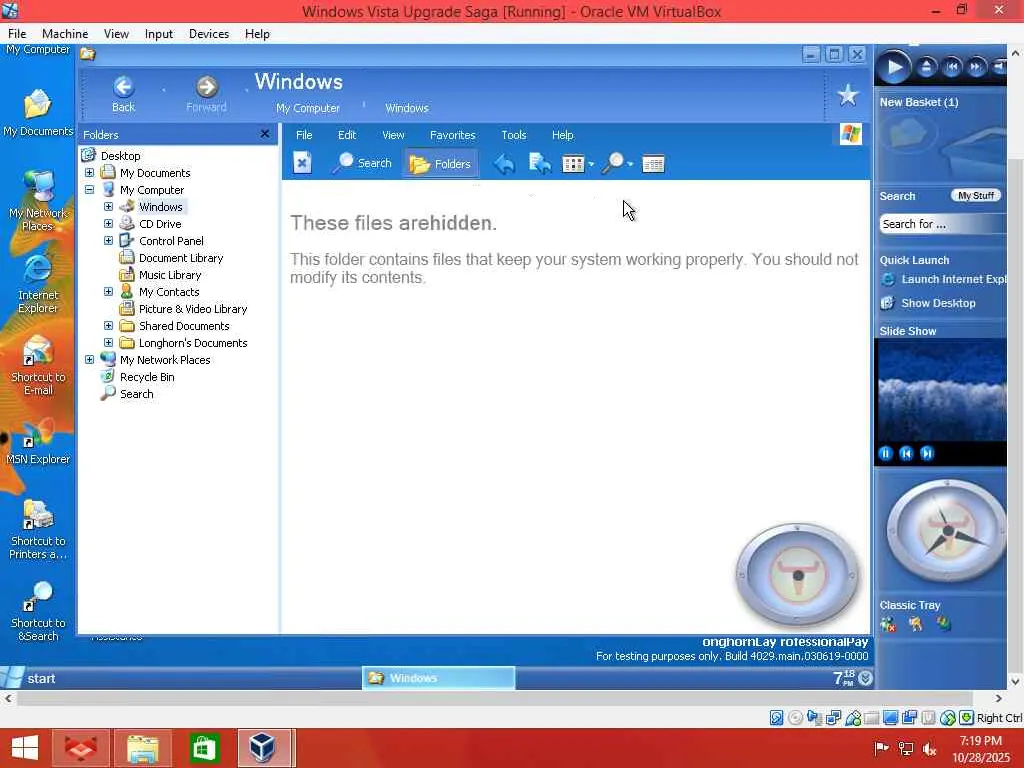This screenshot has height=768, width=1024.
Task: Click the Windows taskbar button in the guest
Action: 438,679
